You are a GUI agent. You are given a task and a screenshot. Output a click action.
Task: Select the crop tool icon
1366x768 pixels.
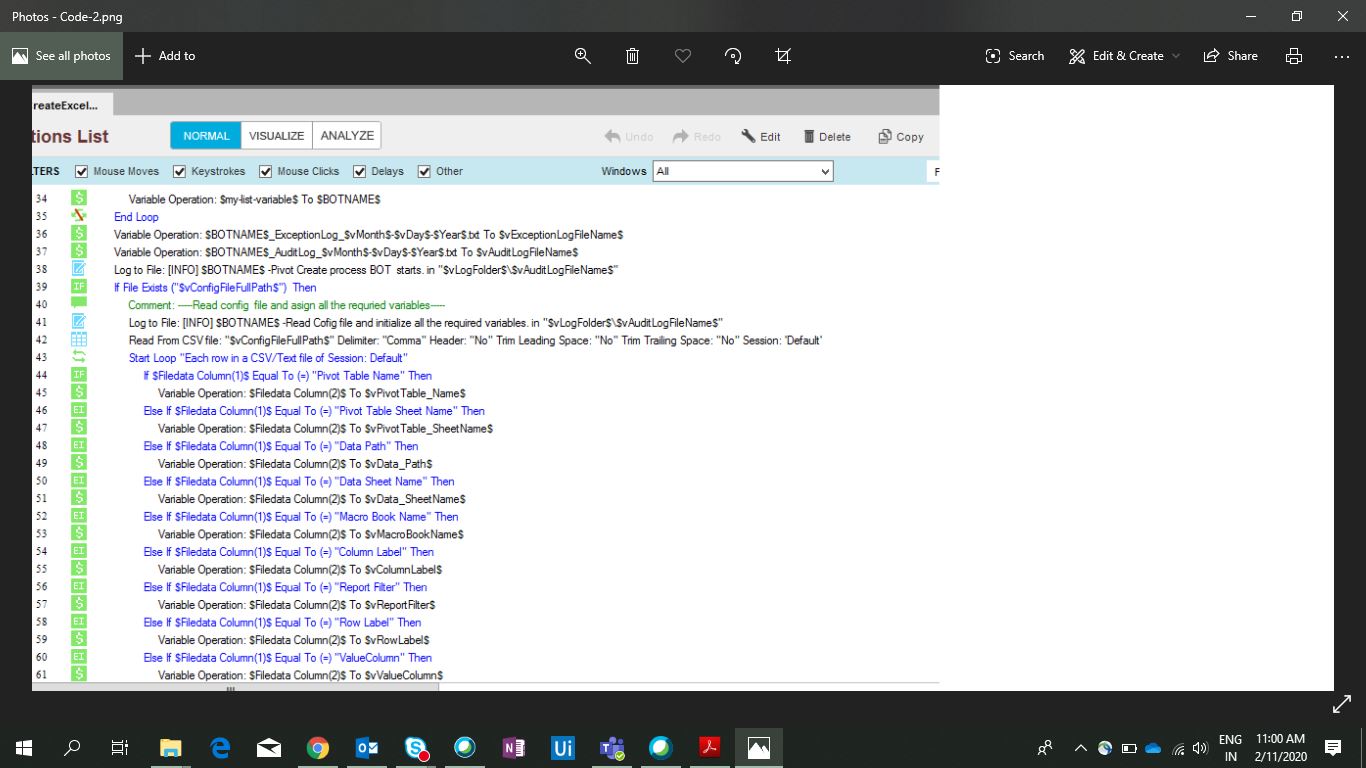coord(783,56)
